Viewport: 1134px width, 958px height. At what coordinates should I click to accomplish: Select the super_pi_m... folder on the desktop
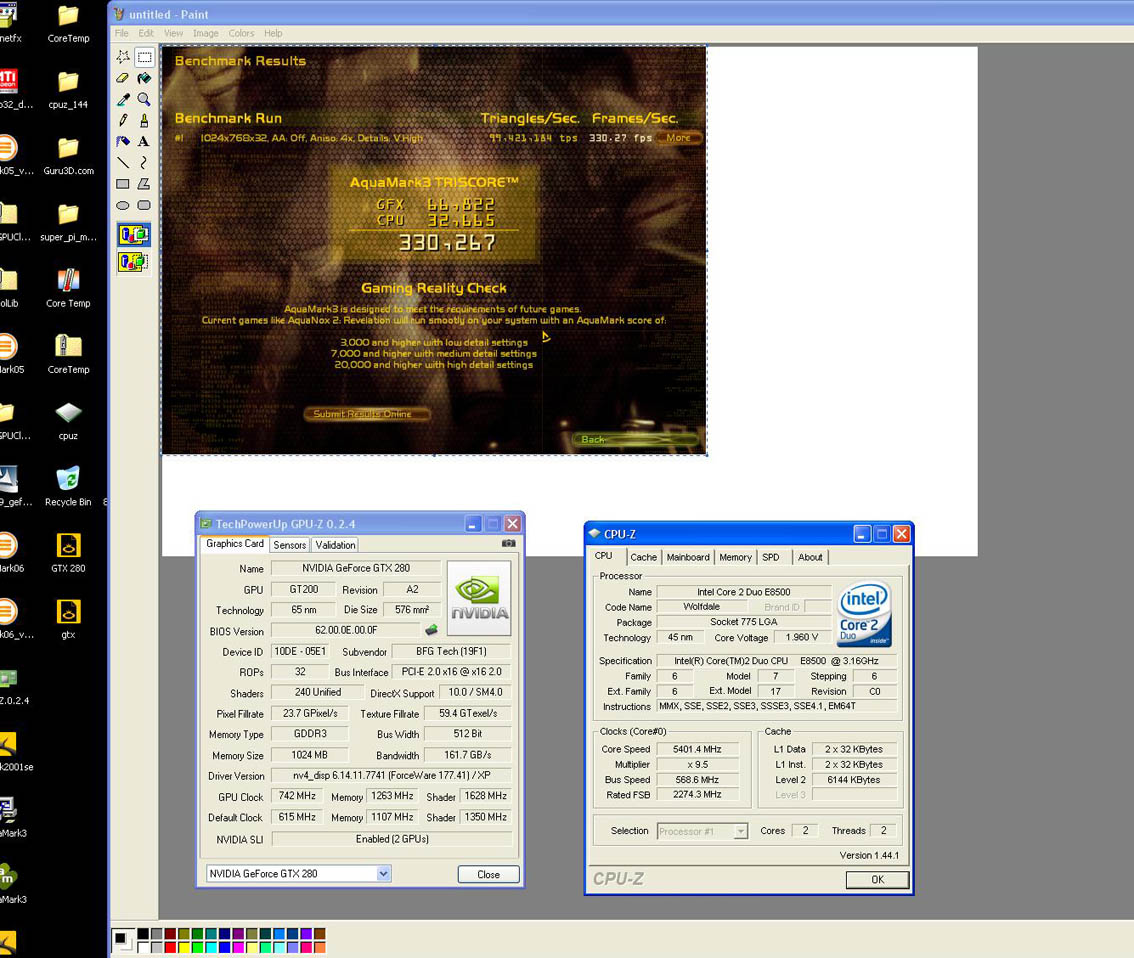[x=68, y=221]
